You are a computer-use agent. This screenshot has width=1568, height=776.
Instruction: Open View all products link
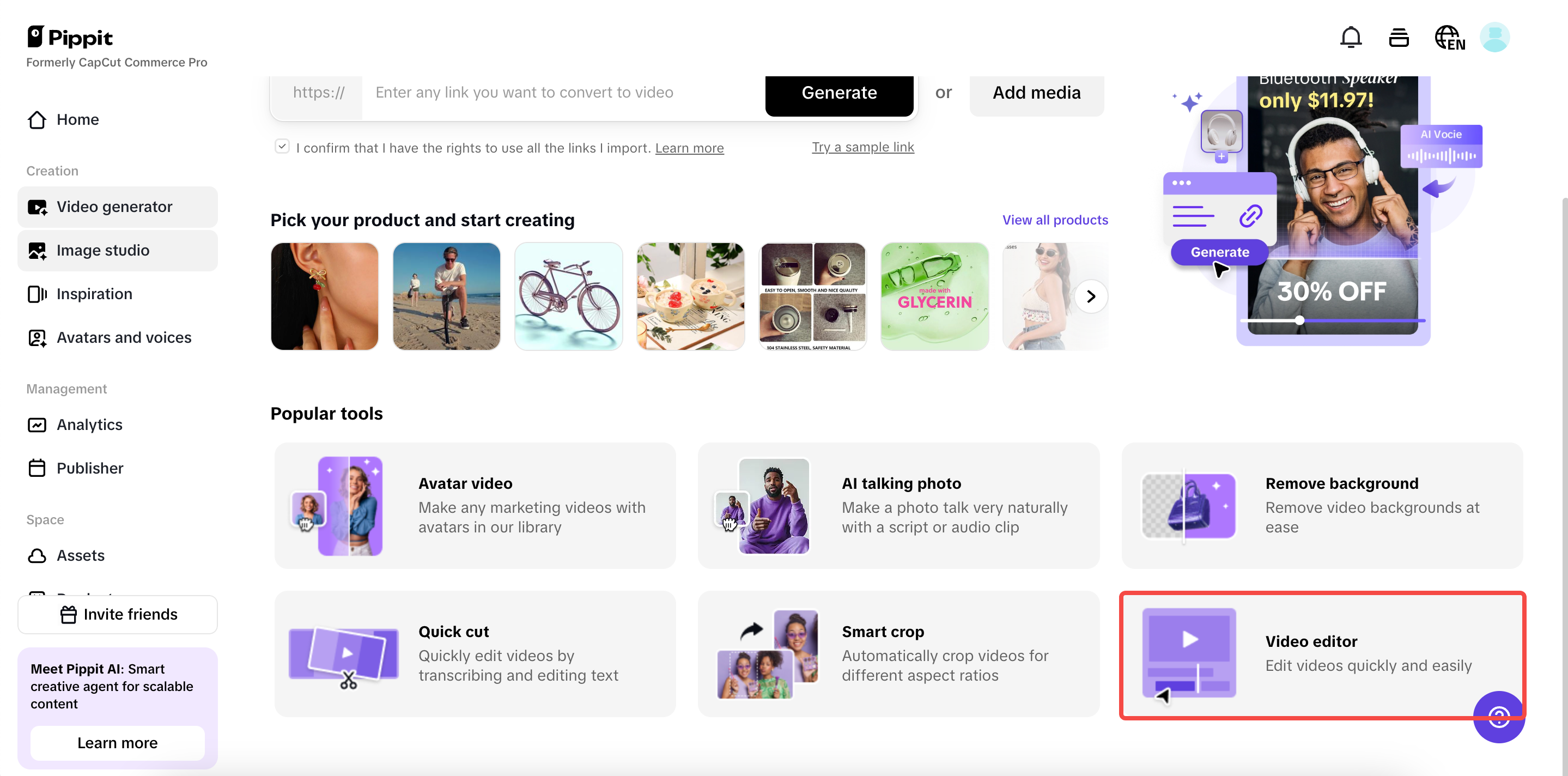1055,220
